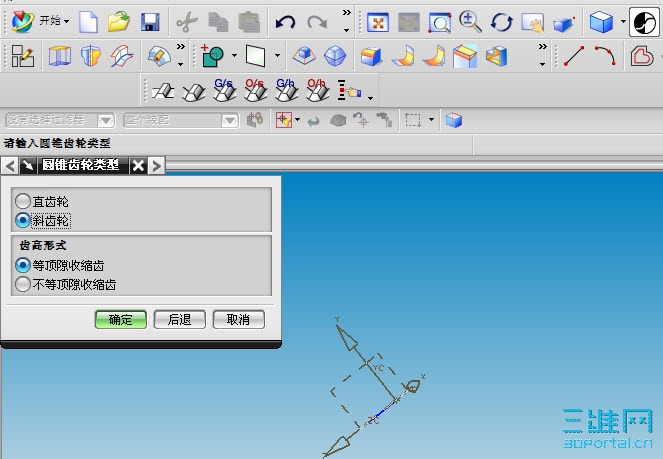Open the 整个装配 scope dropdown

click(x=230, y=121)
